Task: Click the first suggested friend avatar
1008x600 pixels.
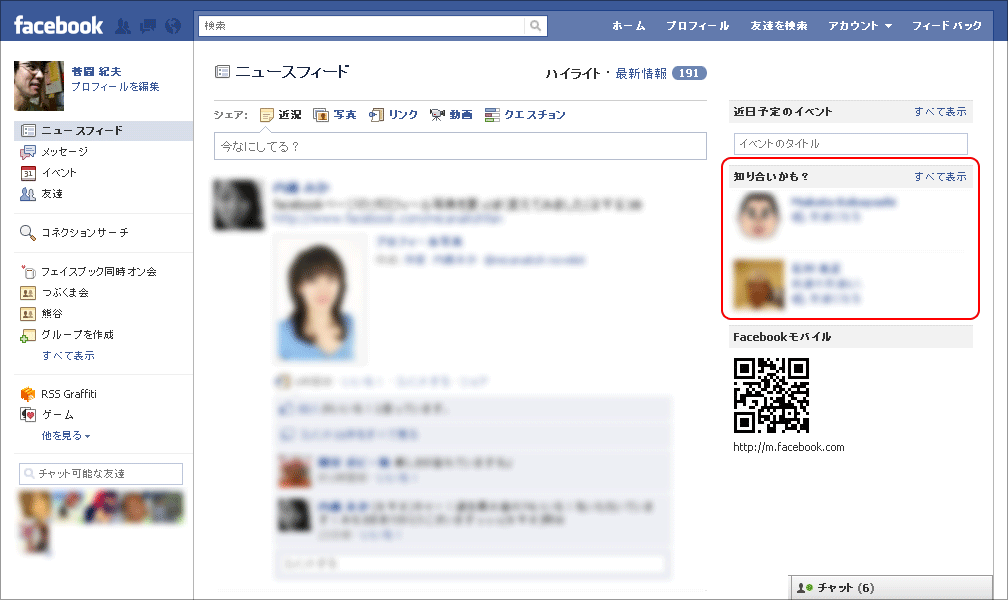Action: pos(759,217)
